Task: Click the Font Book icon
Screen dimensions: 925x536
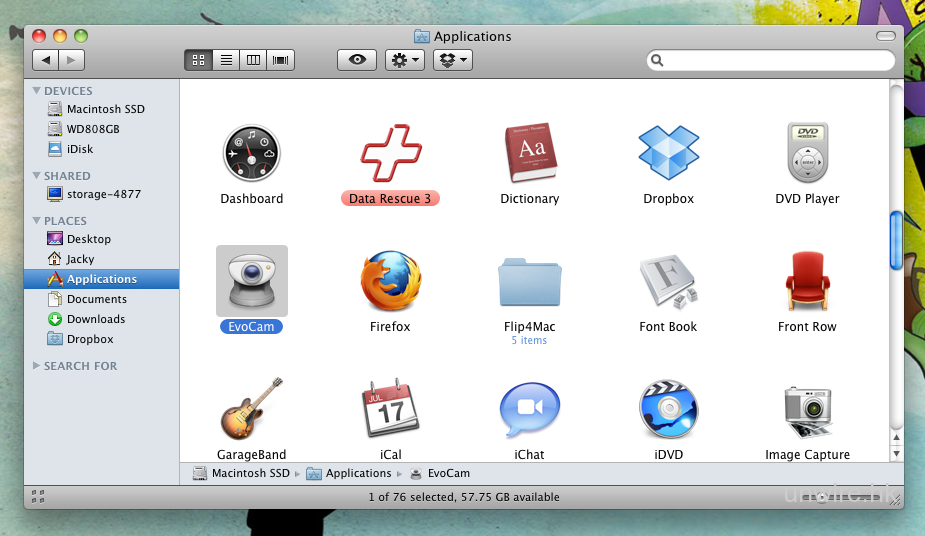Action: [x=668, y=281]
